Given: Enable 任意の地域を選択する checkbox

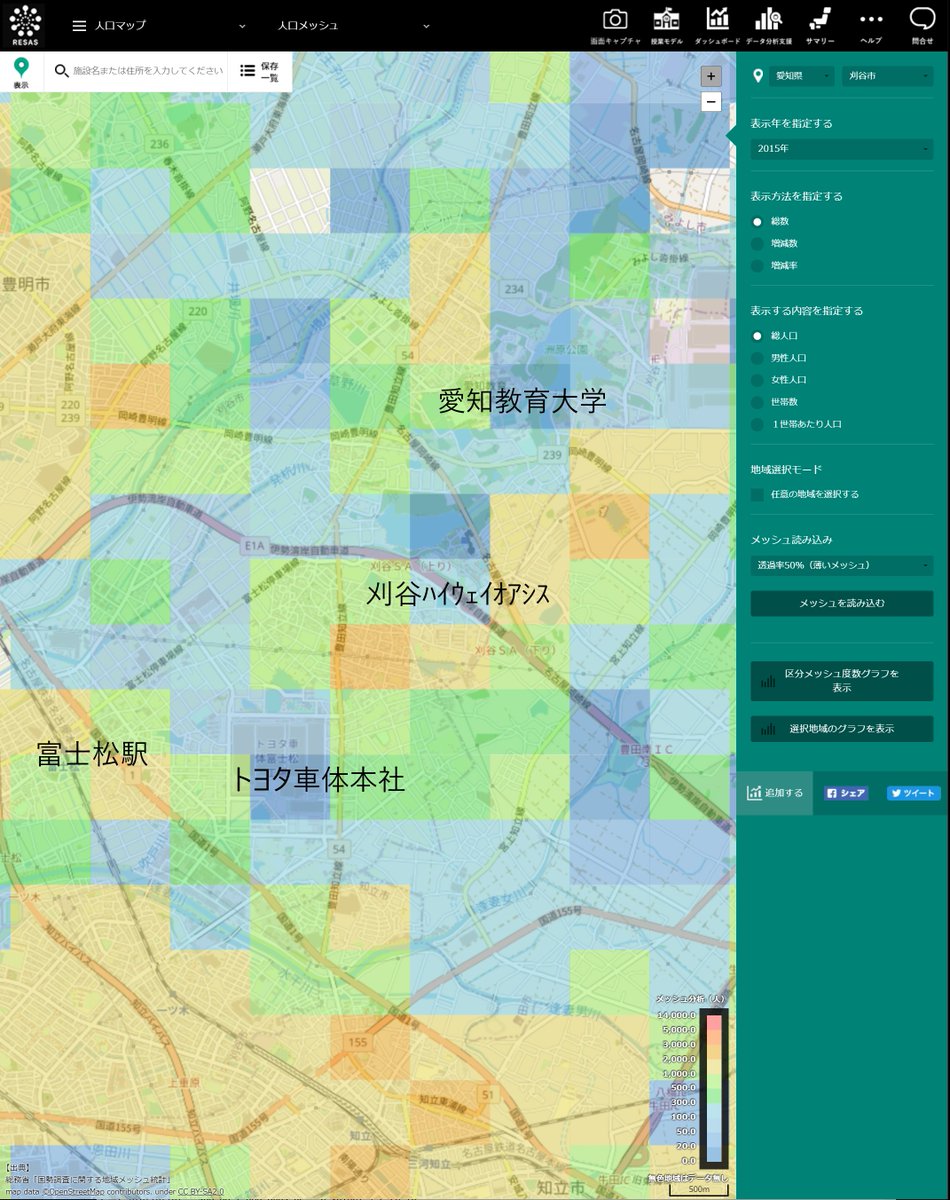Looking at the screenshot, I should pos(757,494).
